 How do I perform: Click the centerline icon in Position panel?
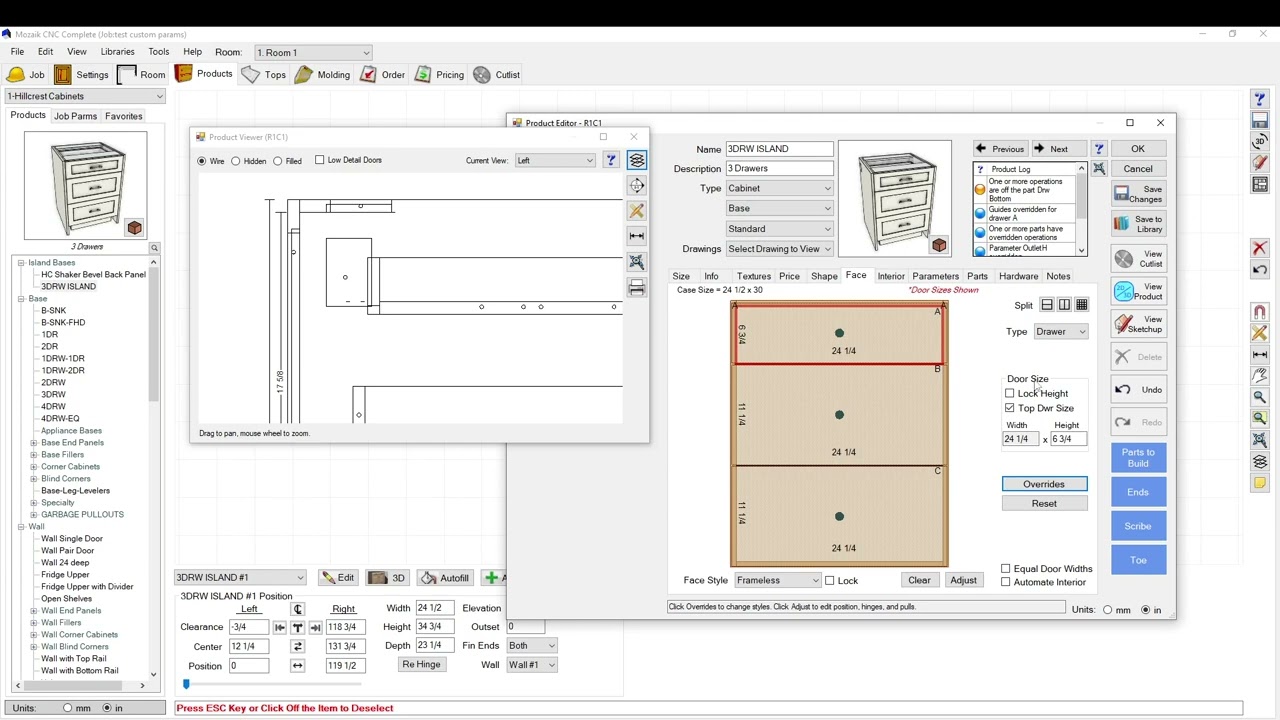(297, 609)
